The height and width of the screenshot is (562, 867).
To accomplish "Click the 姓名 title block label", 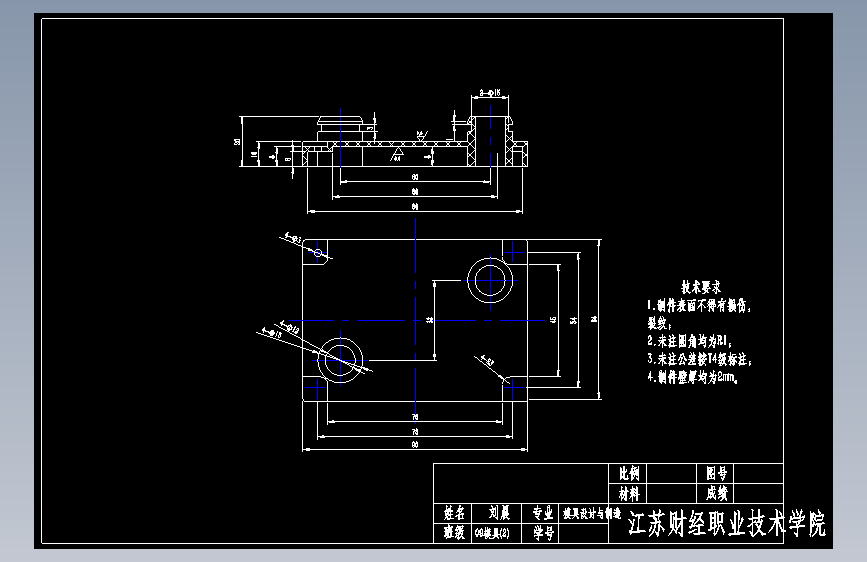I will pyautogui.click(x=454, y=513).
